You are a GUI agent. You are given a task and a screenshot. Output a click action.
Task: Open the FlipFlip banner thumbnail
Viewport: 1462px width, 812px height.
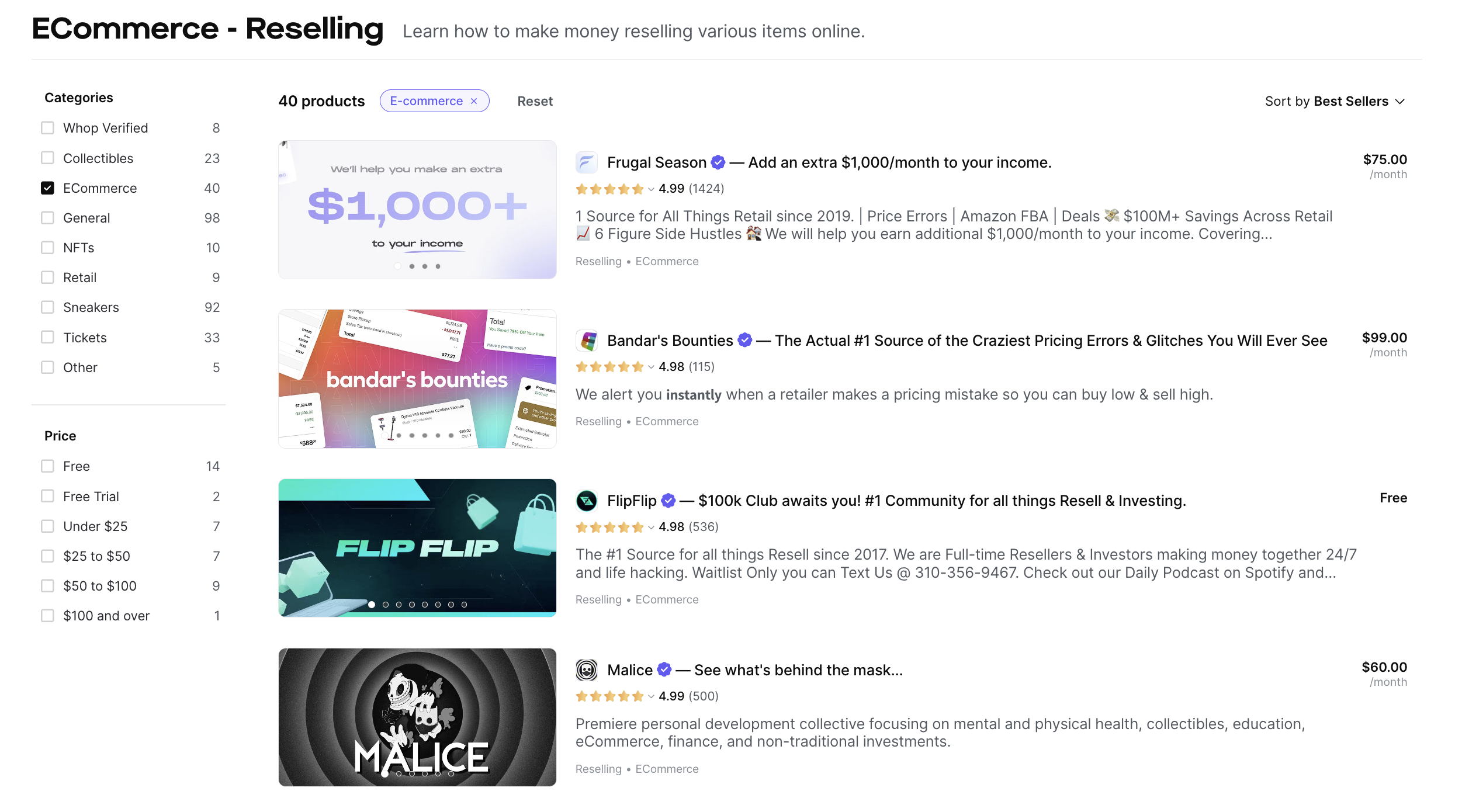417,548
